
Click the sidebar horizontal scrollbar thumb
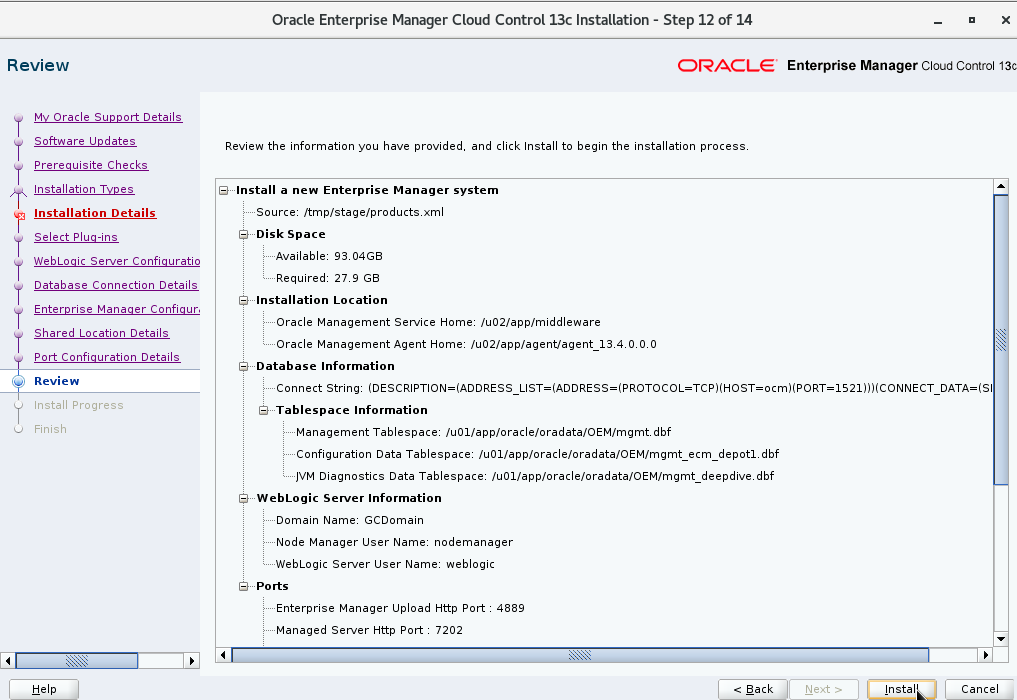pos(77,660)
